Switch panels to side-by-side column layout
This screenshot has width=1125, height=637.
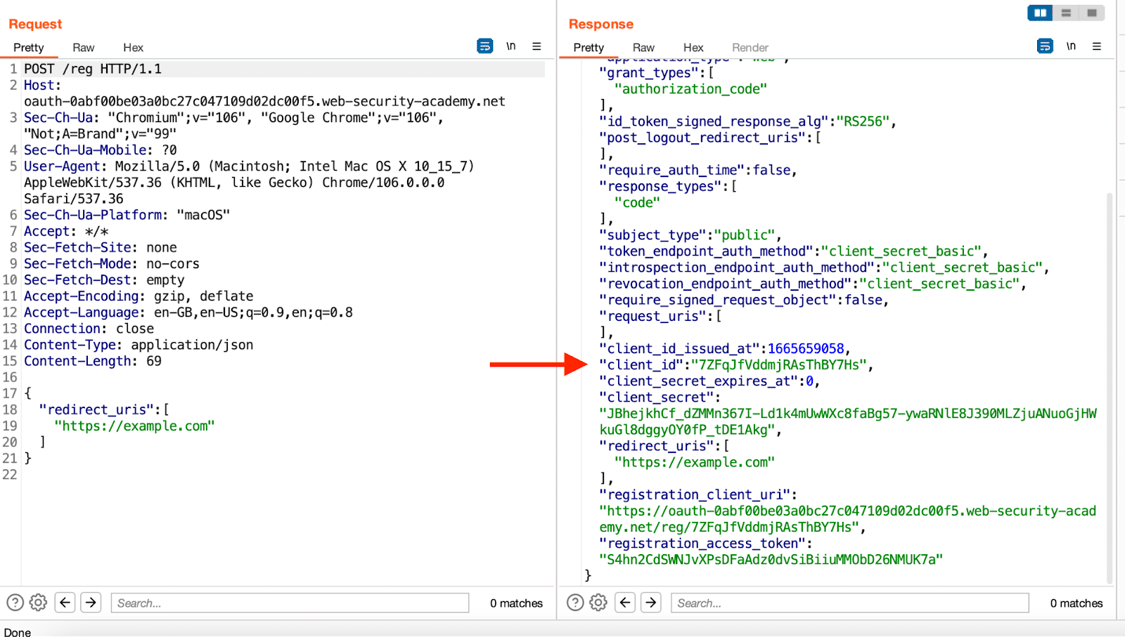click(1040, 12)
